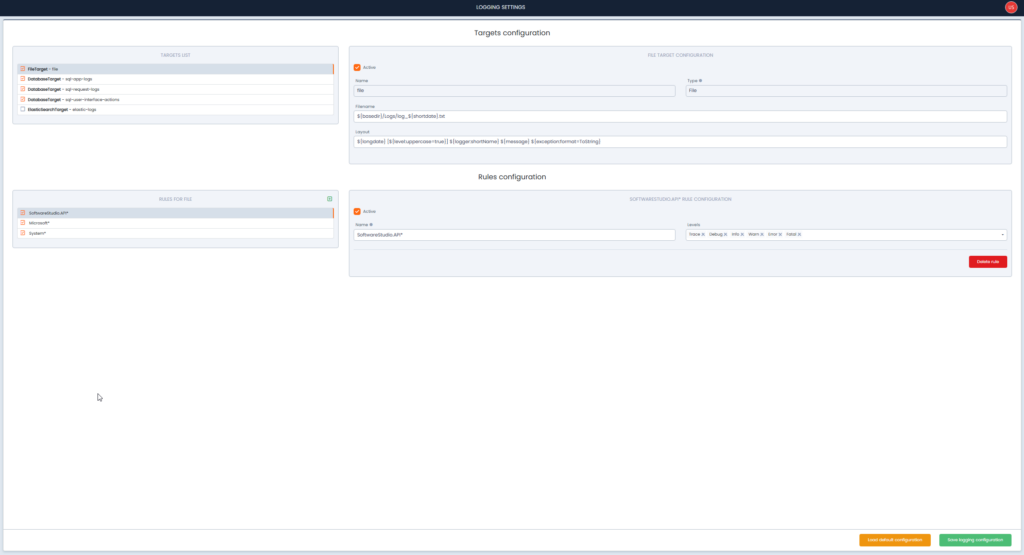Remove the Warn level tag
The height and width of the screenshot is (555, 1024).
point(762,235)
